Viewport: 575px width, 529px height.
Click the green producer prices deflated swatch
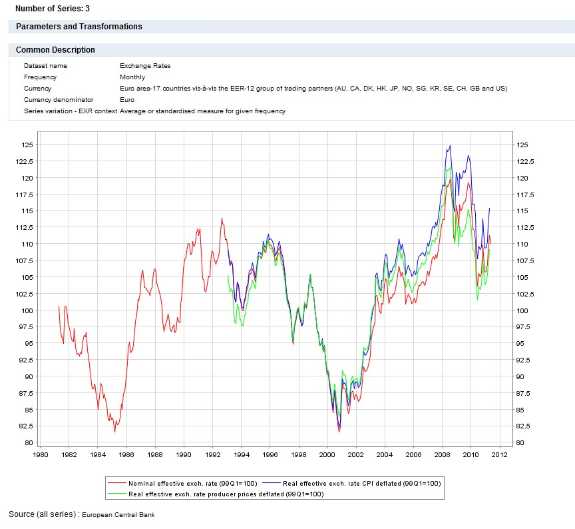click(x=117, y=494)
